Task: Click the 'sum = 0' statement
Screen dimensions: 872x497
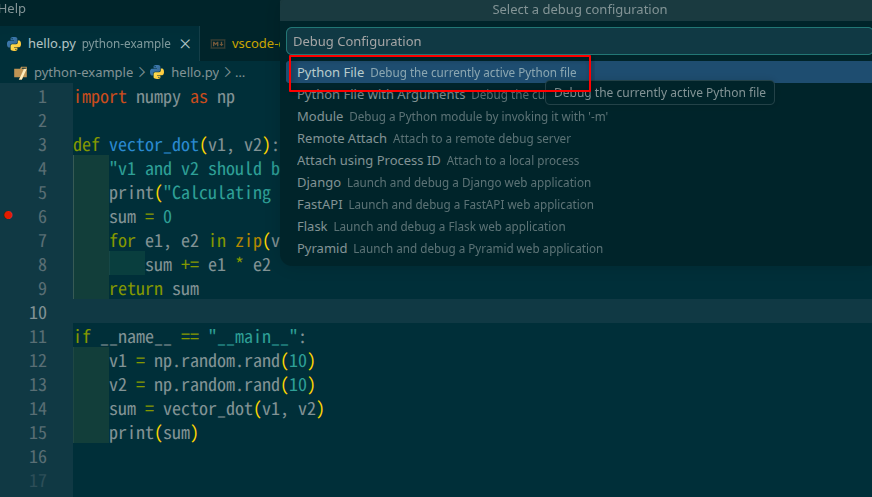Action: coord(141,217)
